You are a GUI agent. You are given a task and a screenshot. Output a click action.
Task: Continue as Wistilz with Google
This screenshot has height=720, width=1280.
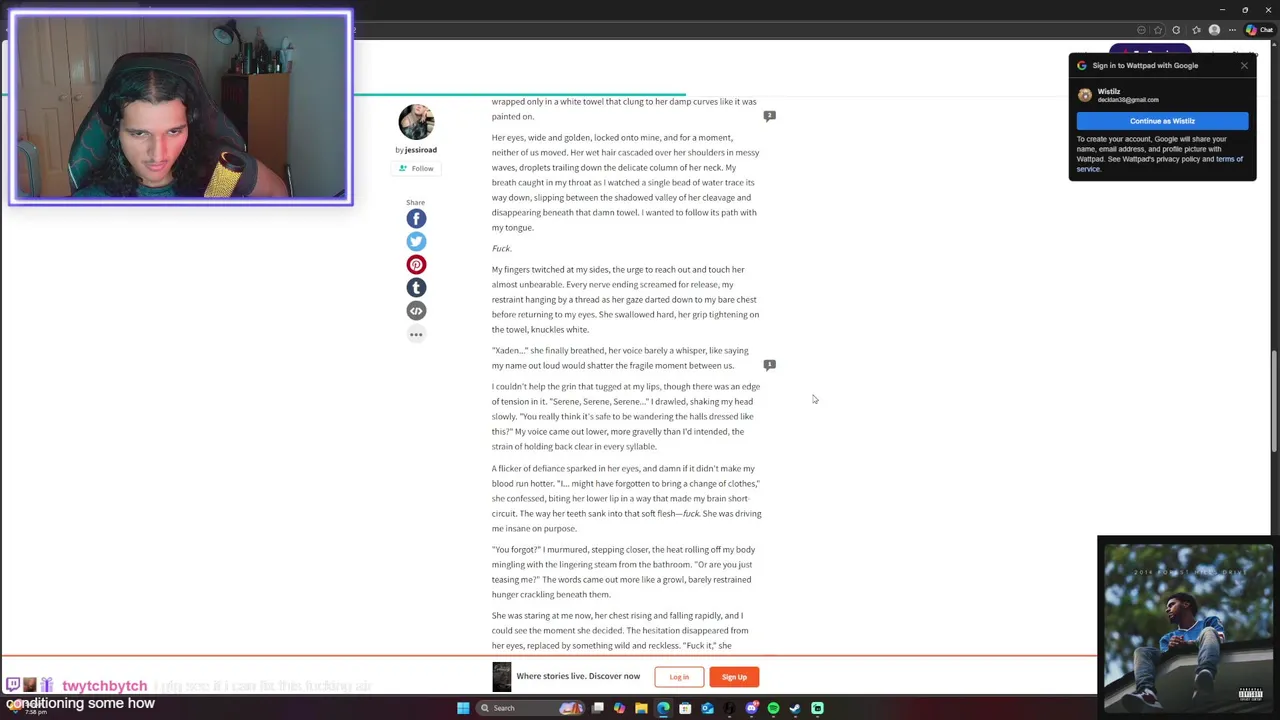click(1162, 121)
